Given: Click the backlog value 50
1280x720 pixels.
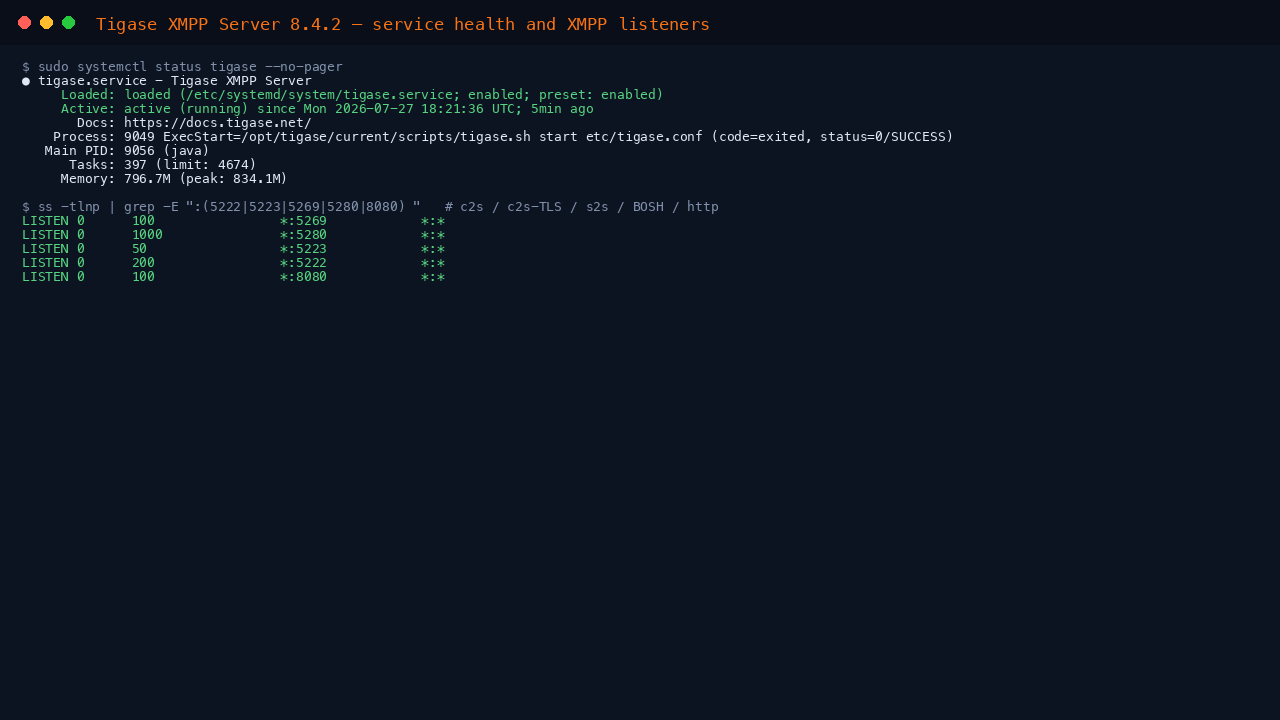Looking at the screenshot, I should (x=139, y=249).
